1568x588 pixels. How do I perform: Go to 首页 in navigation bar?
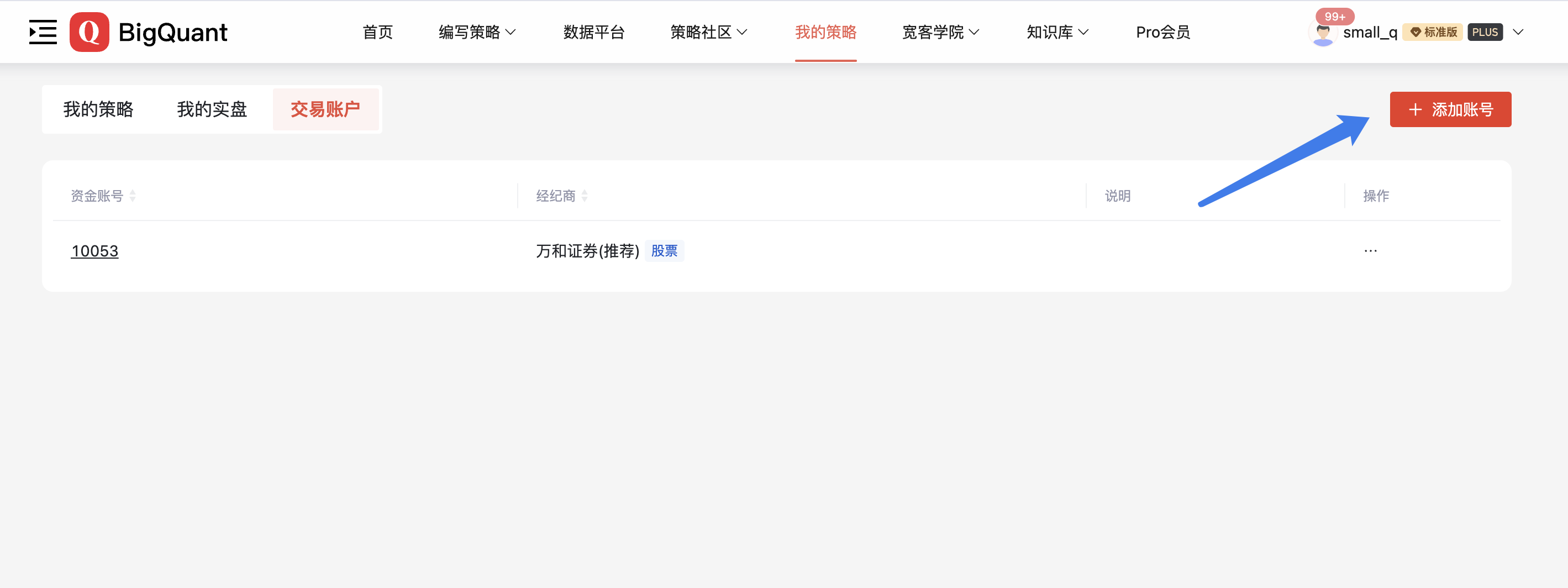pyautogui.click(x=377, y=32)
